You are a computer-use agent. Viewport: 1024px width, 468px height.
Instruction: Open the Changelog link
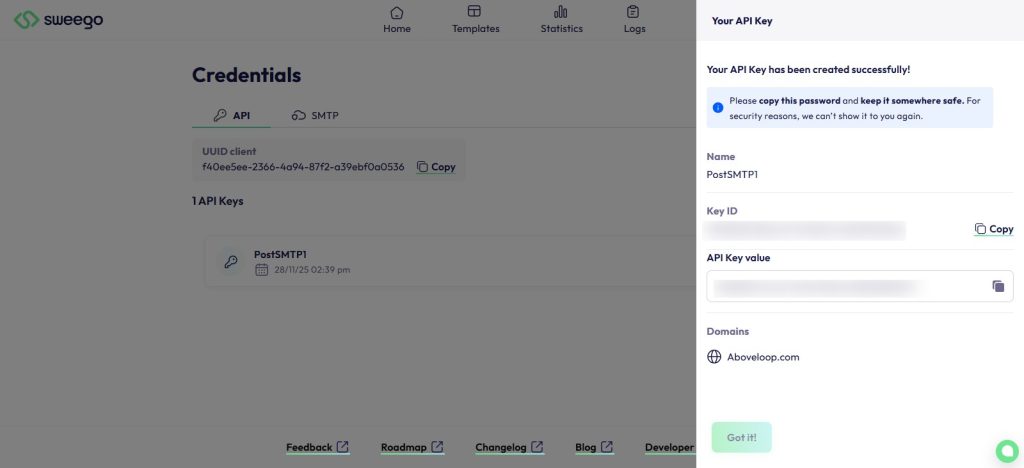[509, 447]
